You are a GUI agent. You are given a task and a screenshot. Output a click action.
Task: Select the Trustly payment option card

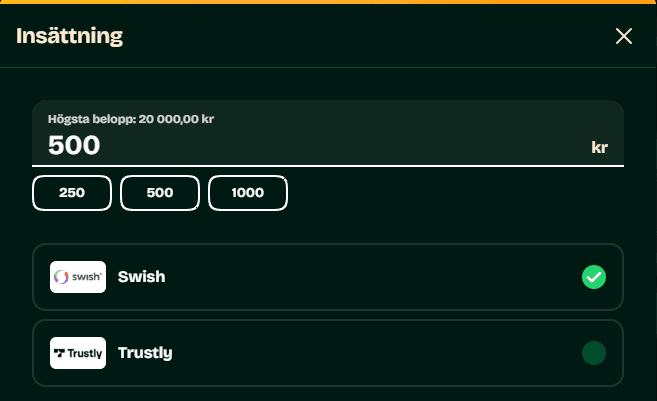pyautogui.click(x=328, y=353)
